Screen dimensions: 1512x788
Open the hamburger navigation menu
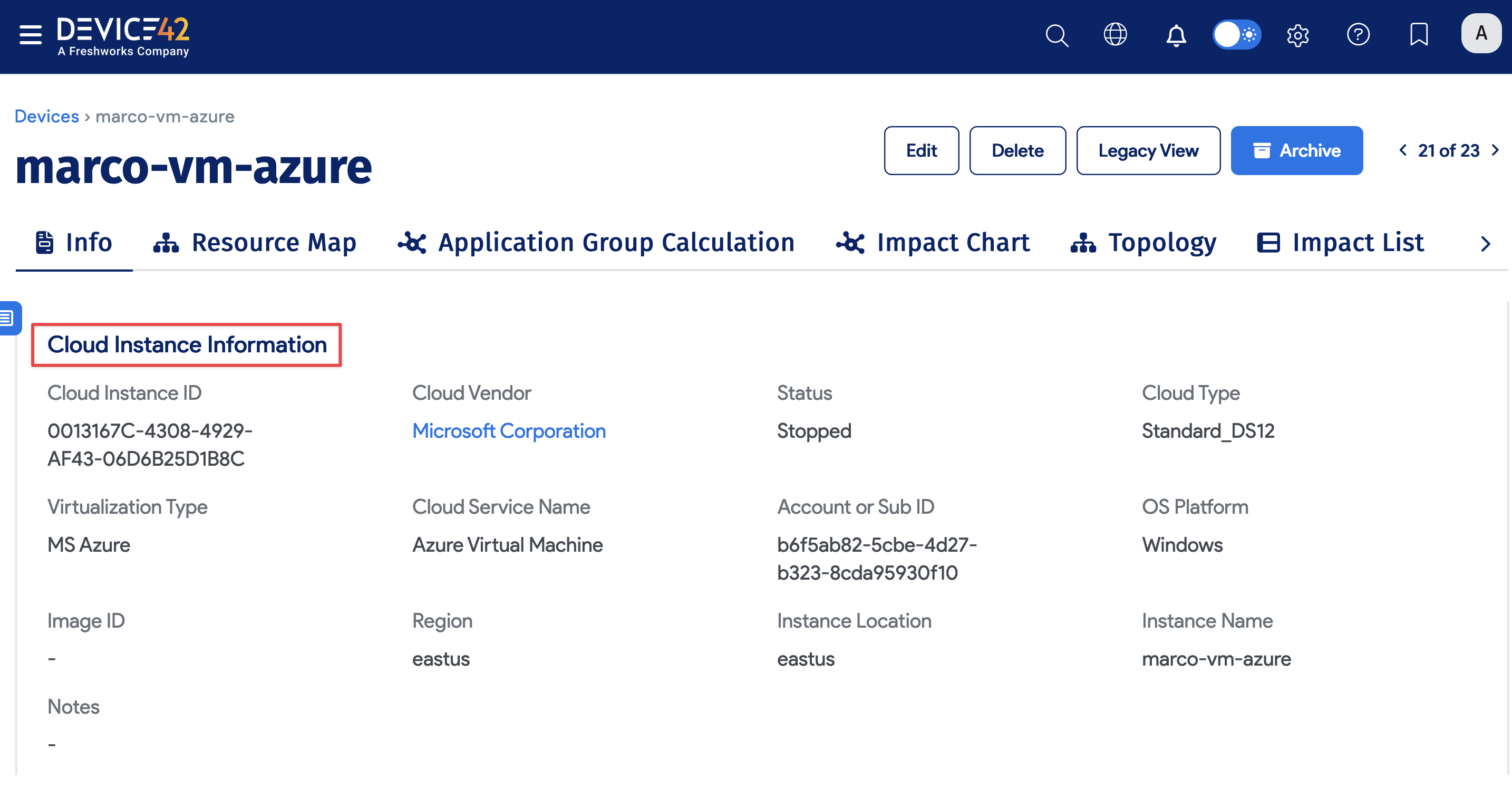pyautogui.click(x=30, y=34)
